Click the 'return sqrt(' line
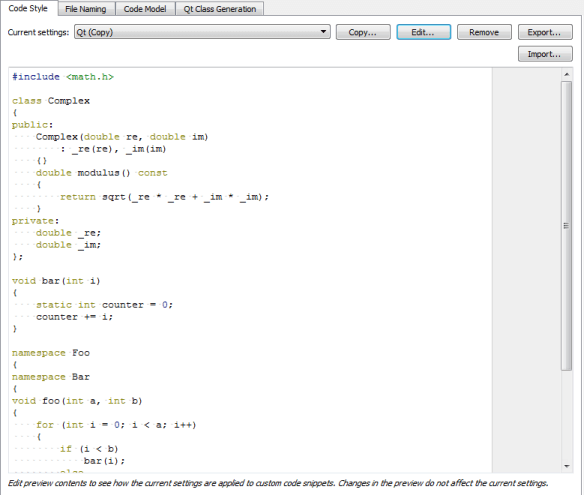584x495 pixels. pyautogui.click(x=164, y=197)
